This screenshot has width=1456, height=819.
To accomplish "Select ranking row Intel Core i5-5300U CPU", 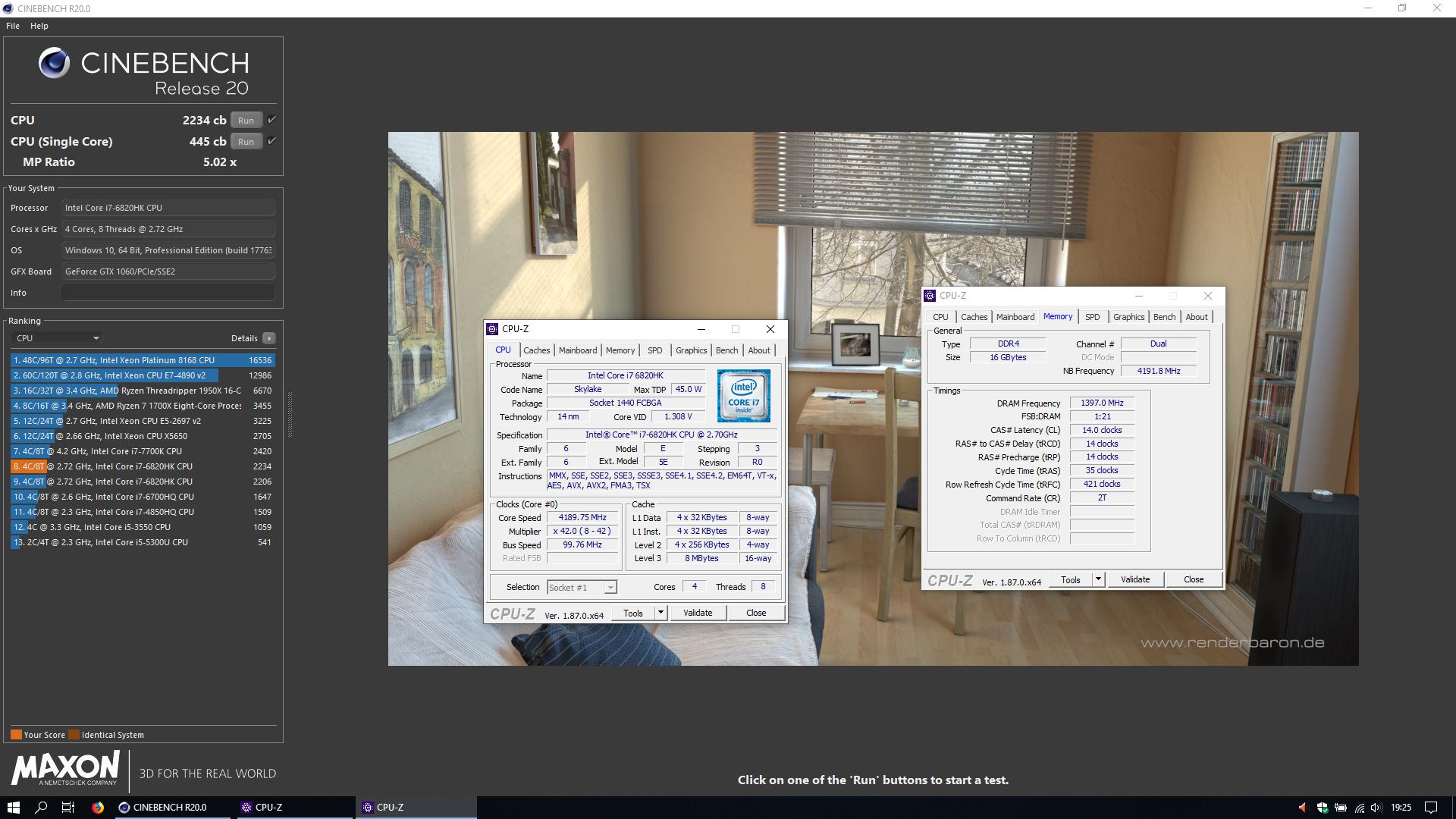I will tap(143, 542).
